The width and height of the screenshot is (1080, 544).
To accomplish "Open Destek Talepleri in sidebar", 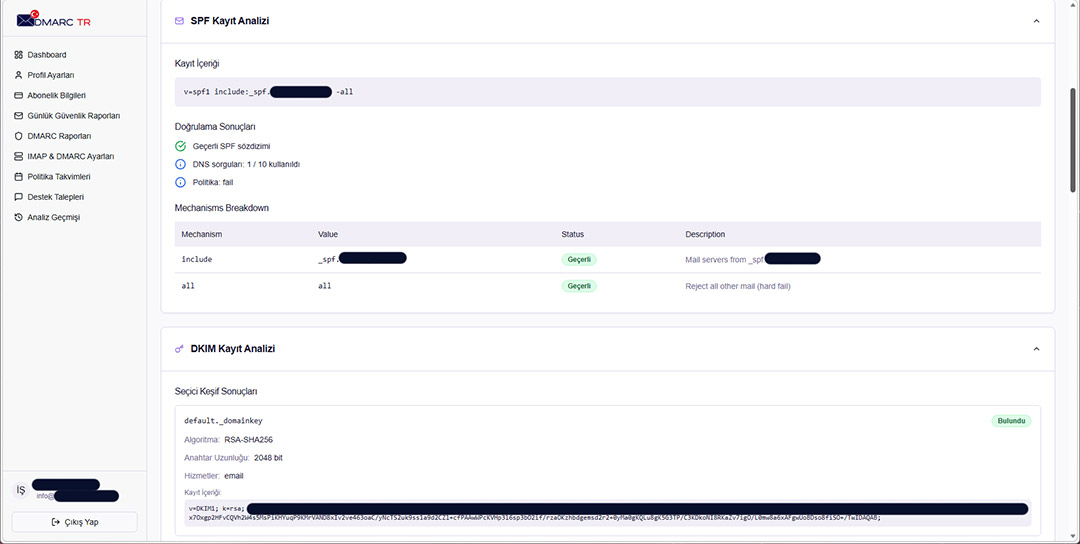I will coord(55,197).
